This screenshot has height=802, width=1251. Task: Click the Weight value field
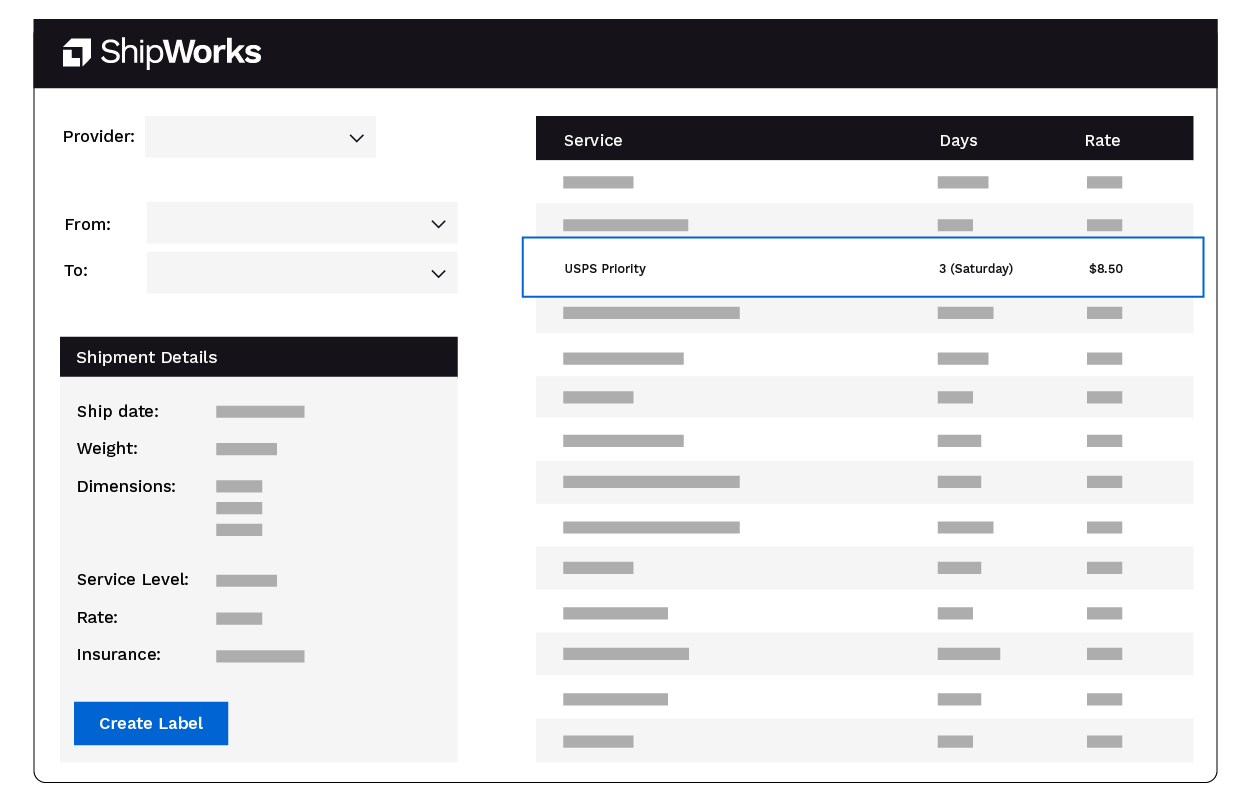pyautogui.click(x=246, y=449)
